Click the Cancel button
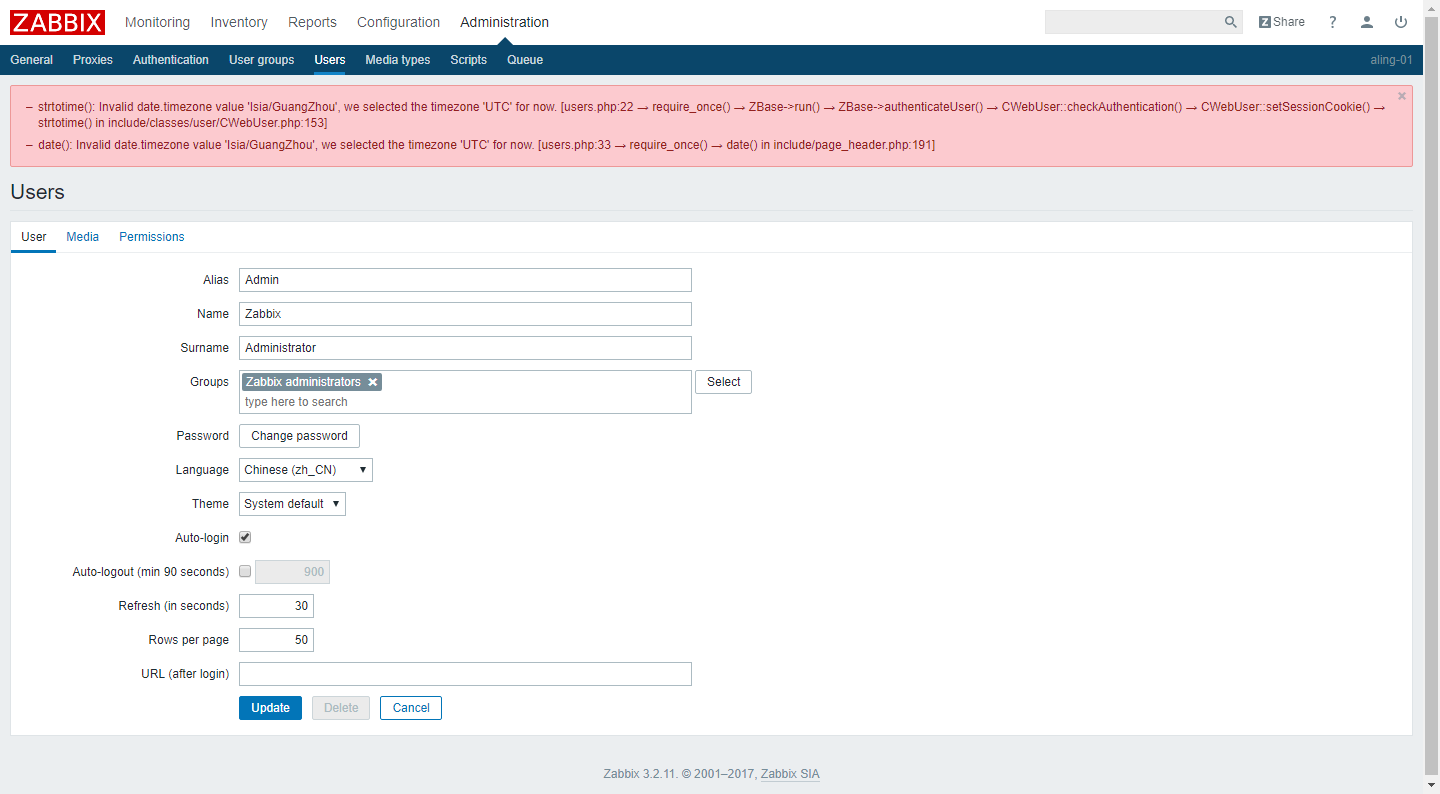The image size is (1440, 794). (411, 708)
